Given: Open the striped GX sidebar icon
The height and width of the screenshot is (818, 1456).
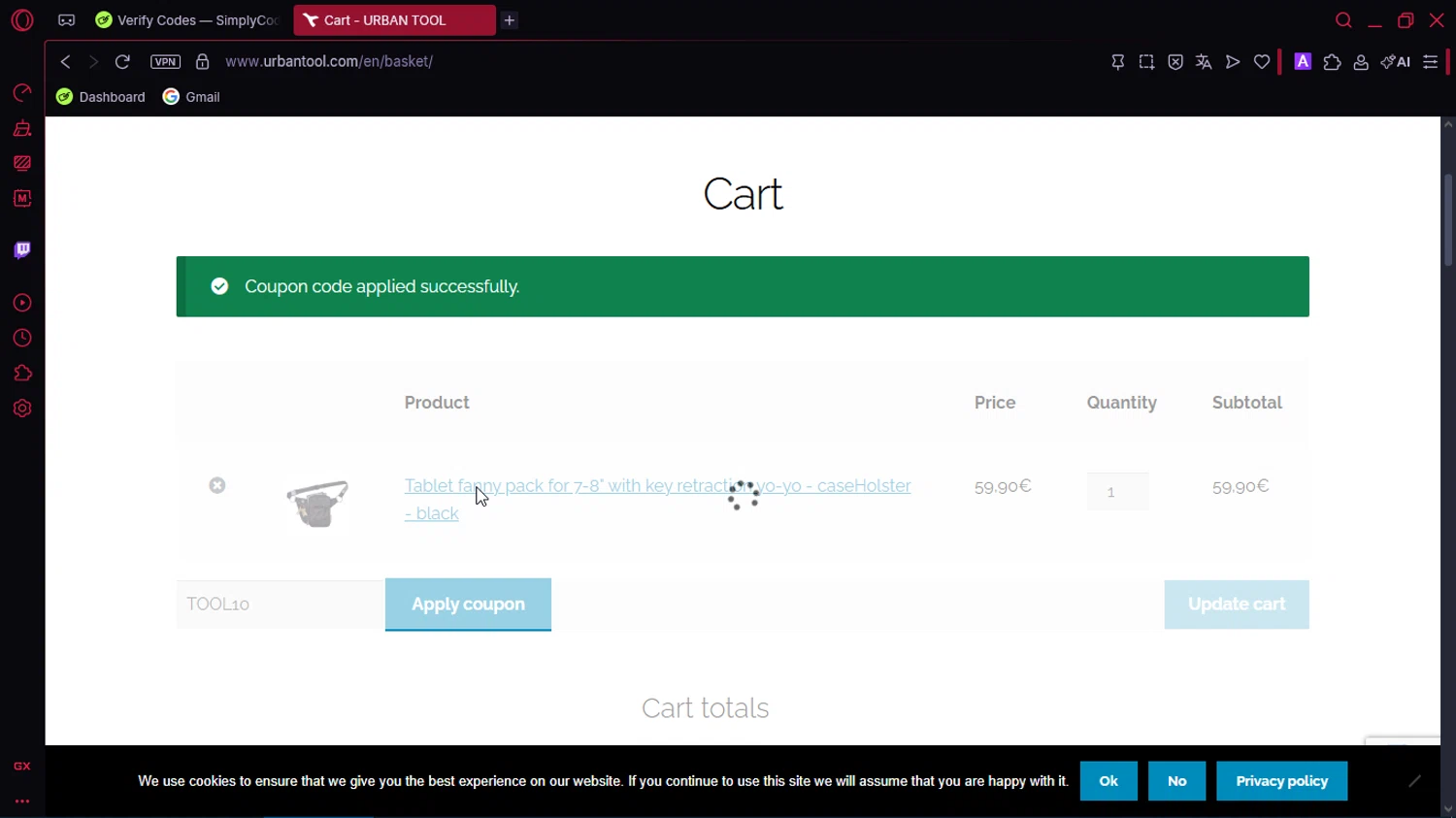Looking at the screenshot, I should 22,163.
